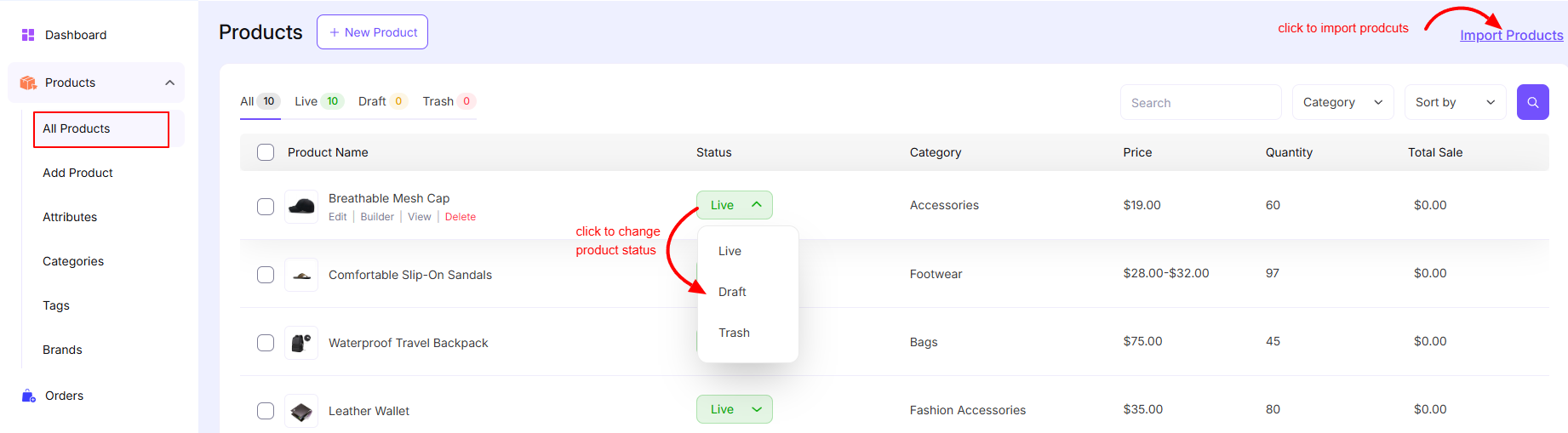
Task: Select the Leather Wallet row checkbox
Action: 266,411
